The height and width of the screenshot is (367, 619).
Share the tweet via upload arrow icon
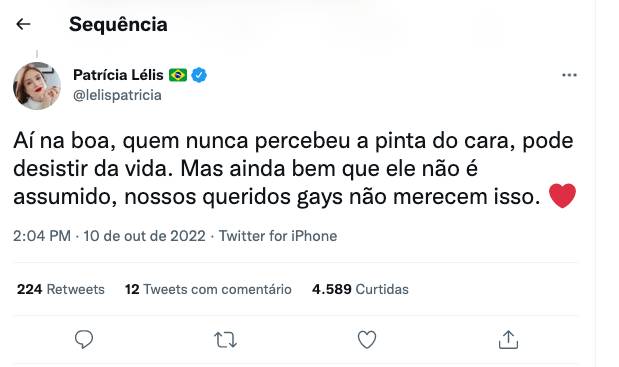(x=508, y=340)
